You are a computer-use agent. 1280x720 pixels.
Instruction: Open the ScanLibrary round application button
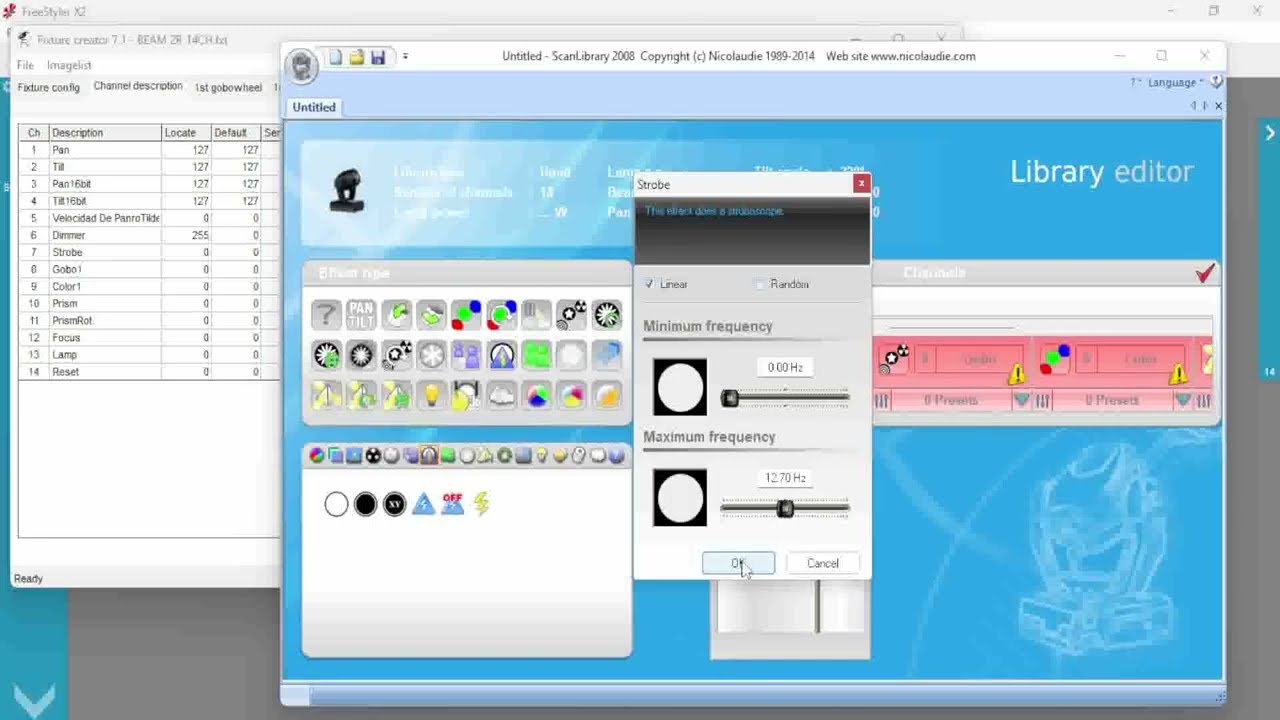(x=301, y=67)
